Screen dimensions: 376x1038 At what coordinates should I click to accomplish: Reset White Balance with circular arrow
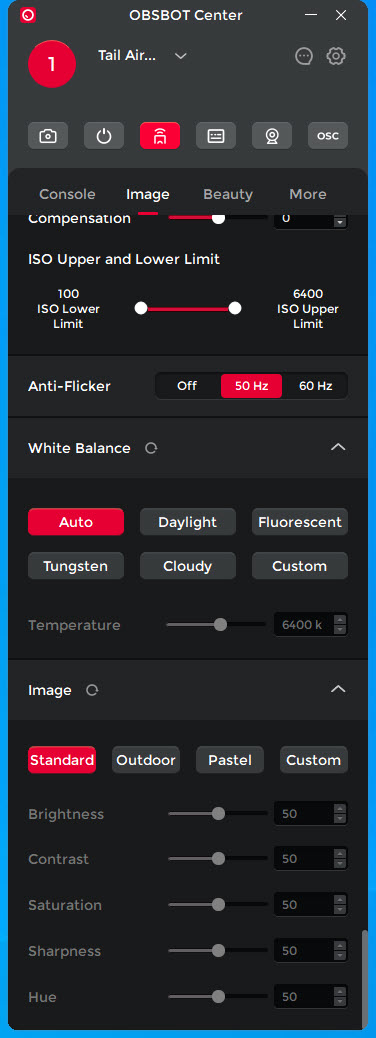[151, 448]
